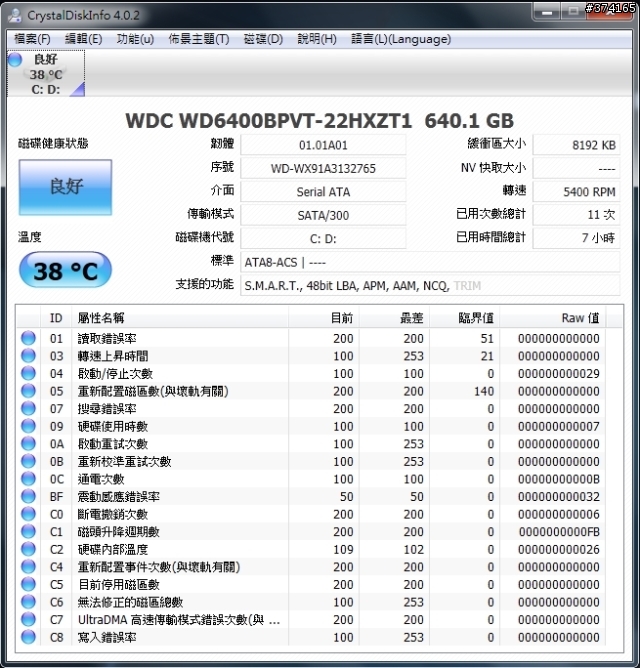Click the status orb for row 01 讀取錯誤率
The width and height of the screenshot is (640, 668).
pos(28,338)
